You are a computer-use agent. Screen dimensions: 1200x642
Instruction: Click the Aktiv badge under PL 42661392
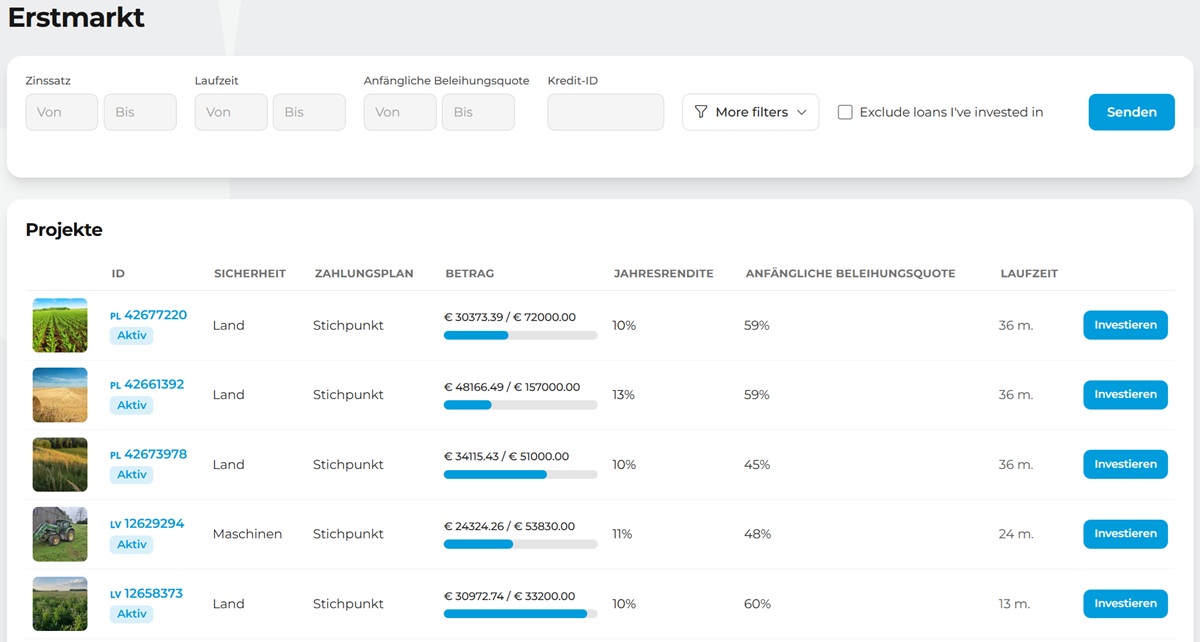point(132,405)
